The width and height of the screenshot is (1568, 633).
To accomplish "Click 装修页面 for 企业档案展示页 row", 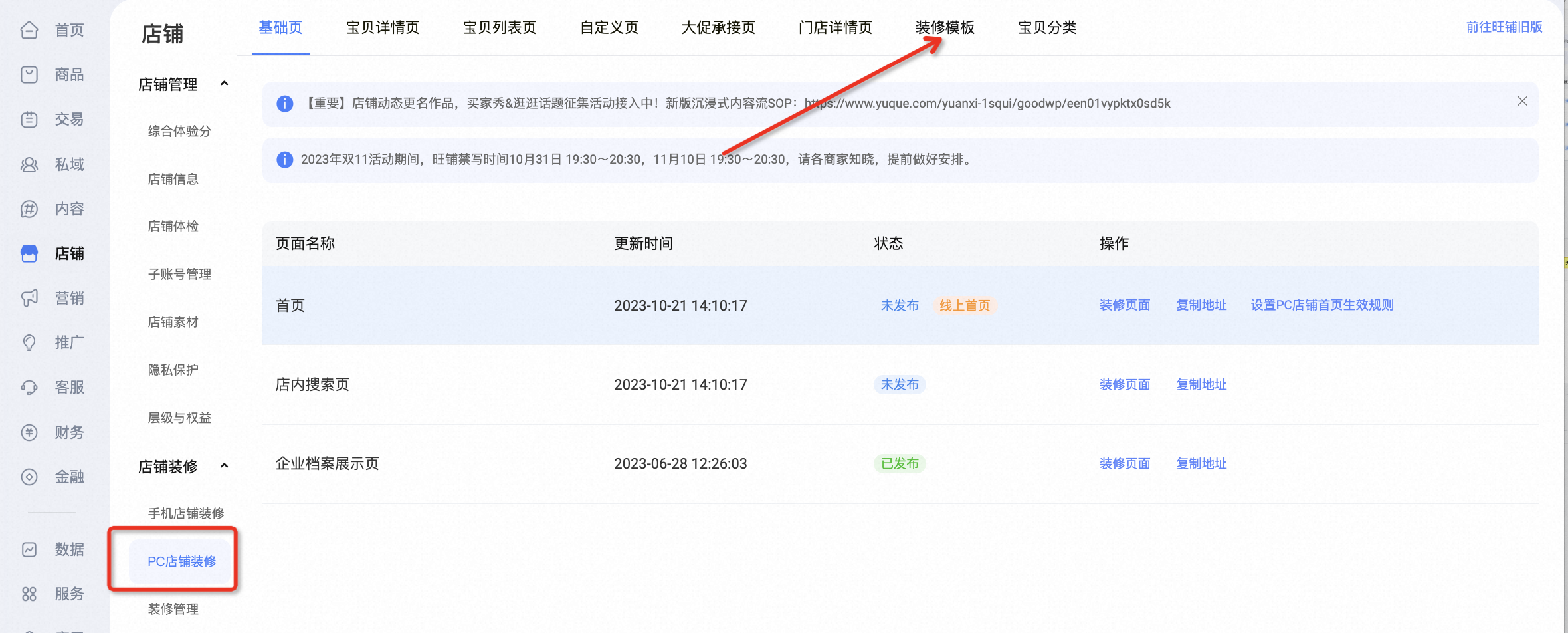I will click(x=1125, y=463).
